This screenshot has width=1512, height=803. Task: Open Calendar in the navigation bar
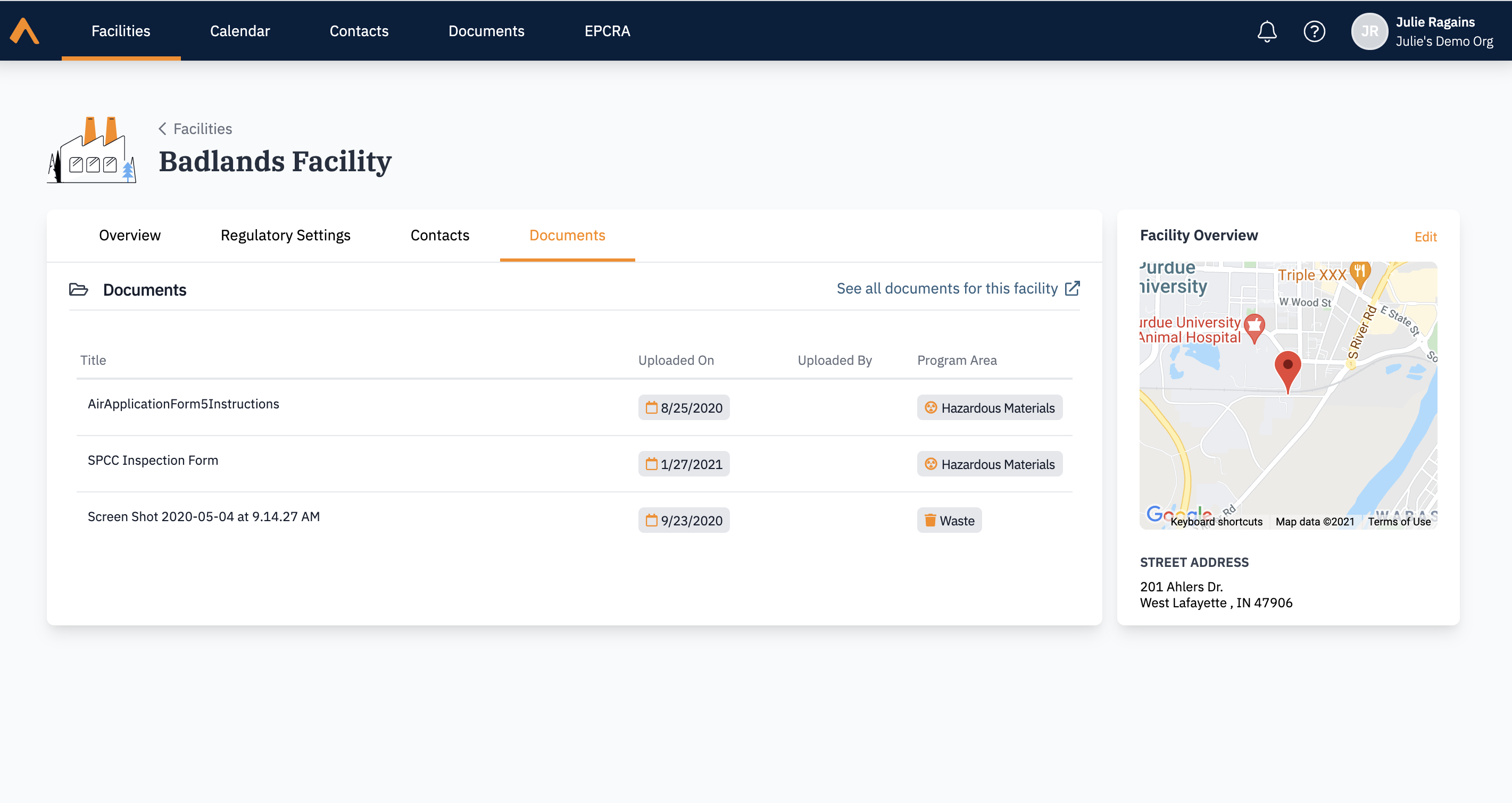point(239,31)
